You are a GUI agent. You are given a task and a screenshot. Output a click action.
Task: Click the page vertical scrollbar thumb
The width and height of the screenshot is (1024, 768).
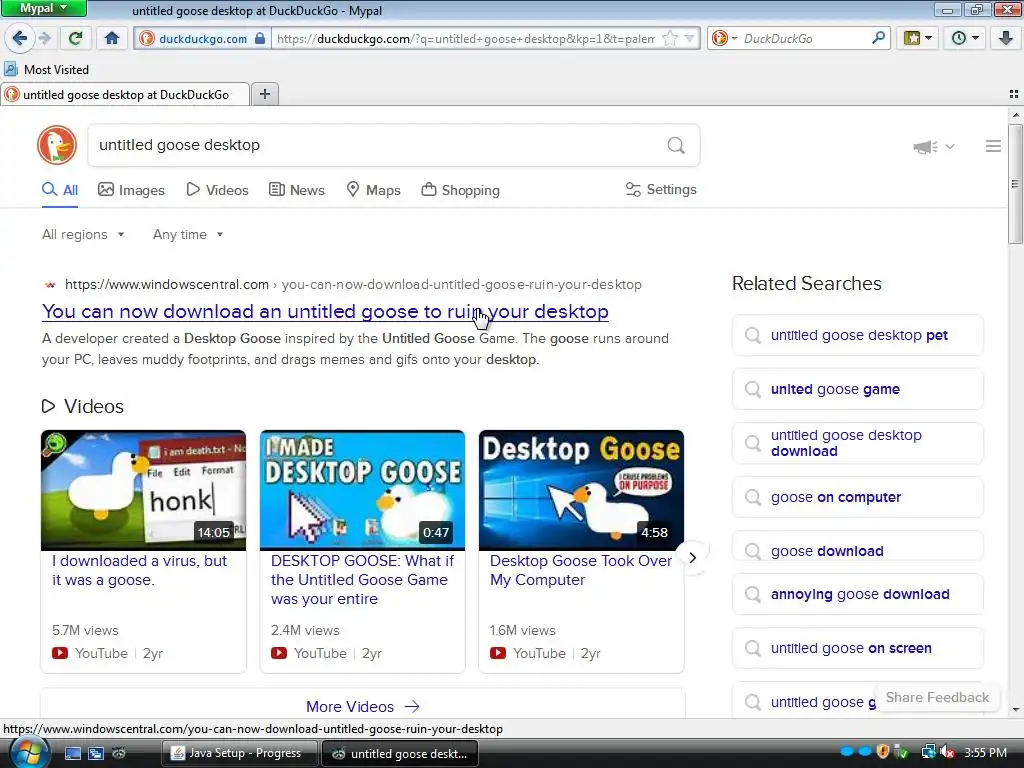(x=1016, y=184)
